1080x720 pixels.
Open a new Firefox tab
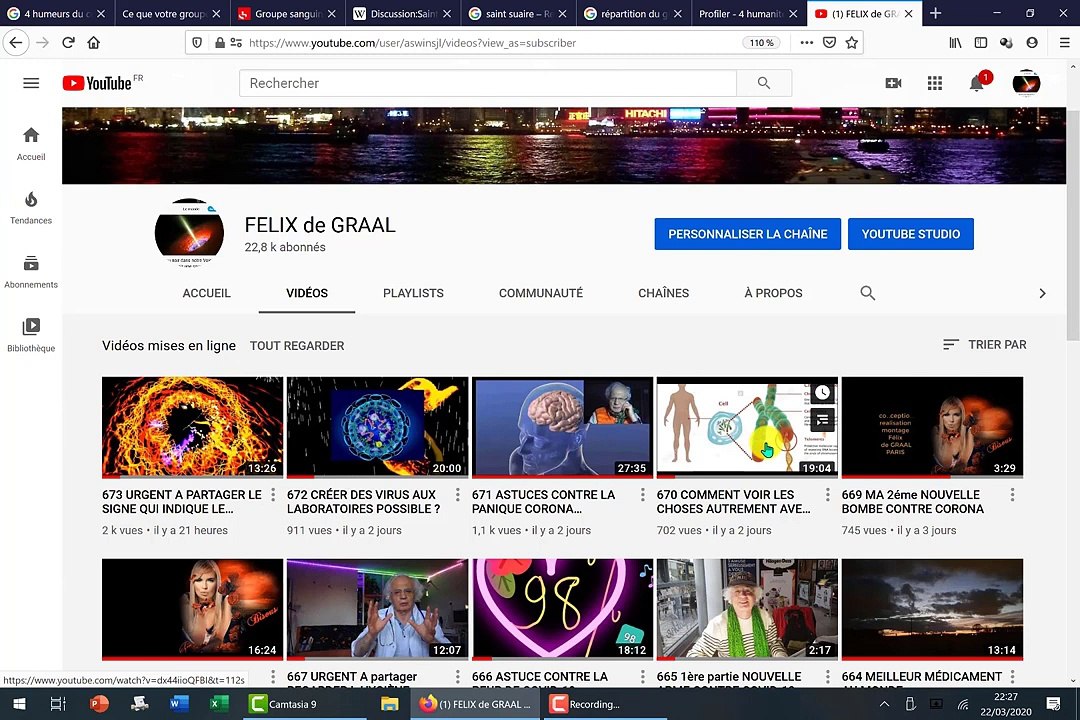pyautogui.click(x=935, y=13)
